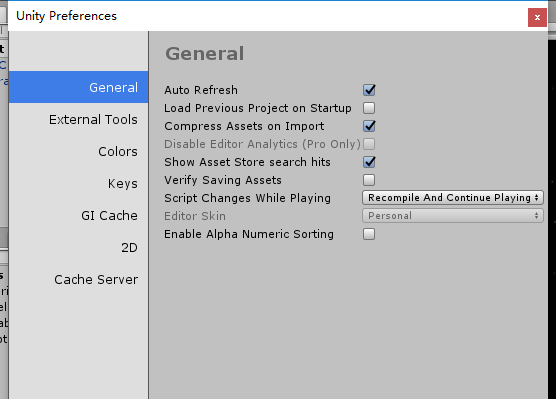Click the Enable Alpha Numeric Sorting label
Viewport: 556px width, 399px height.
(x=249, y=234)
